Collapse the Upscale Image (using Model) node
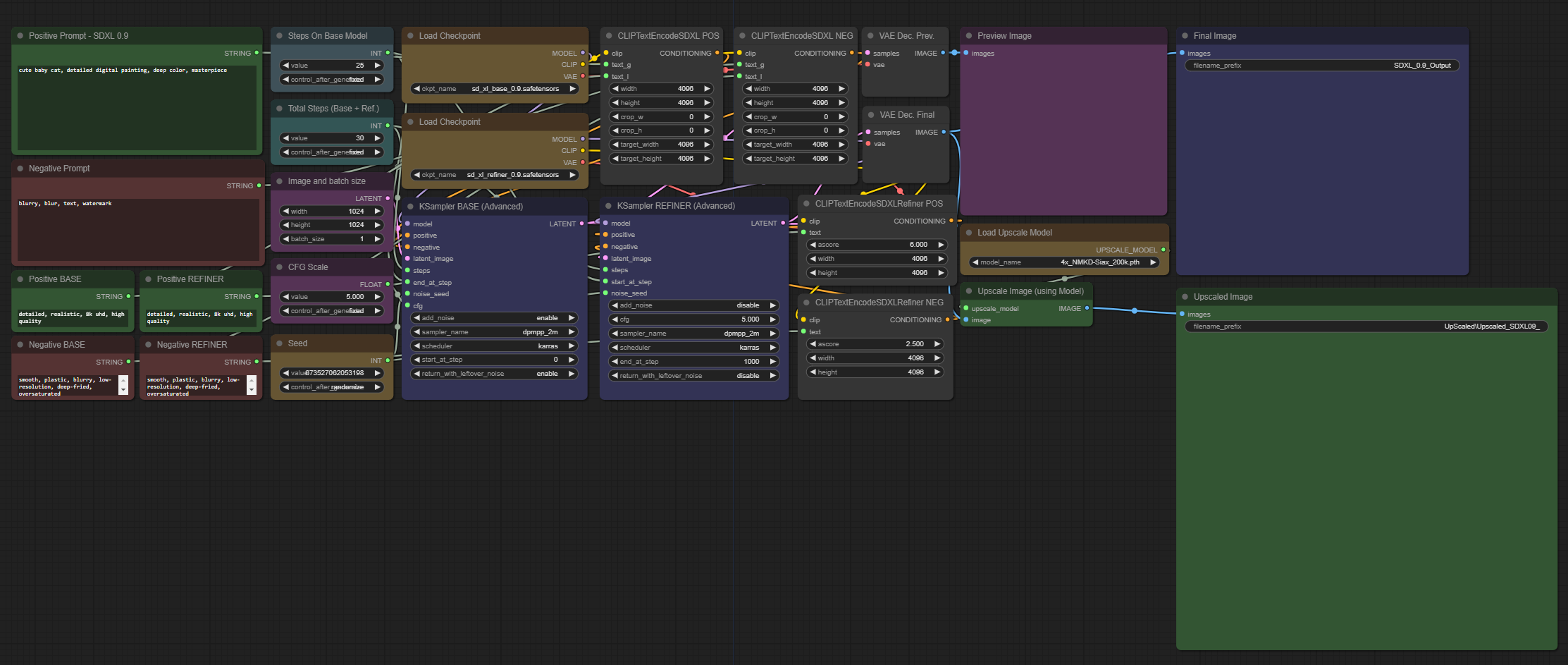The width and height of the screenshot is (1568, 665). (969, 291)
